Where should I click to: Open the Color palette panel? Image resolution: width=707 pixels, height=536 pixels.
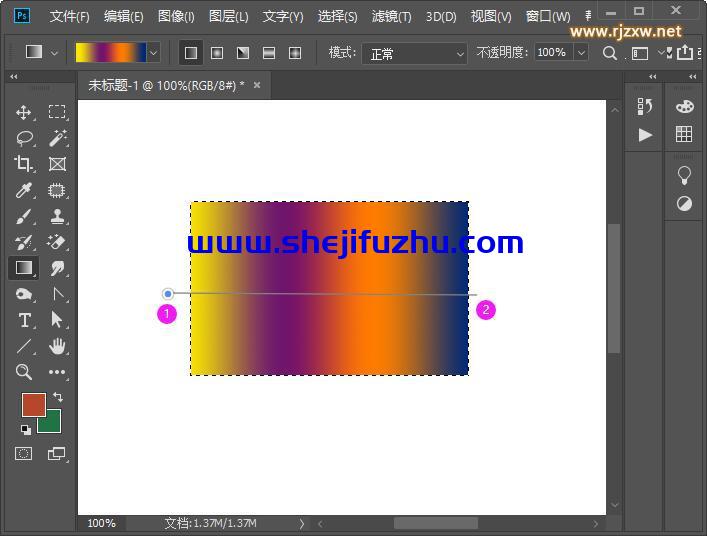coord(684,107)
